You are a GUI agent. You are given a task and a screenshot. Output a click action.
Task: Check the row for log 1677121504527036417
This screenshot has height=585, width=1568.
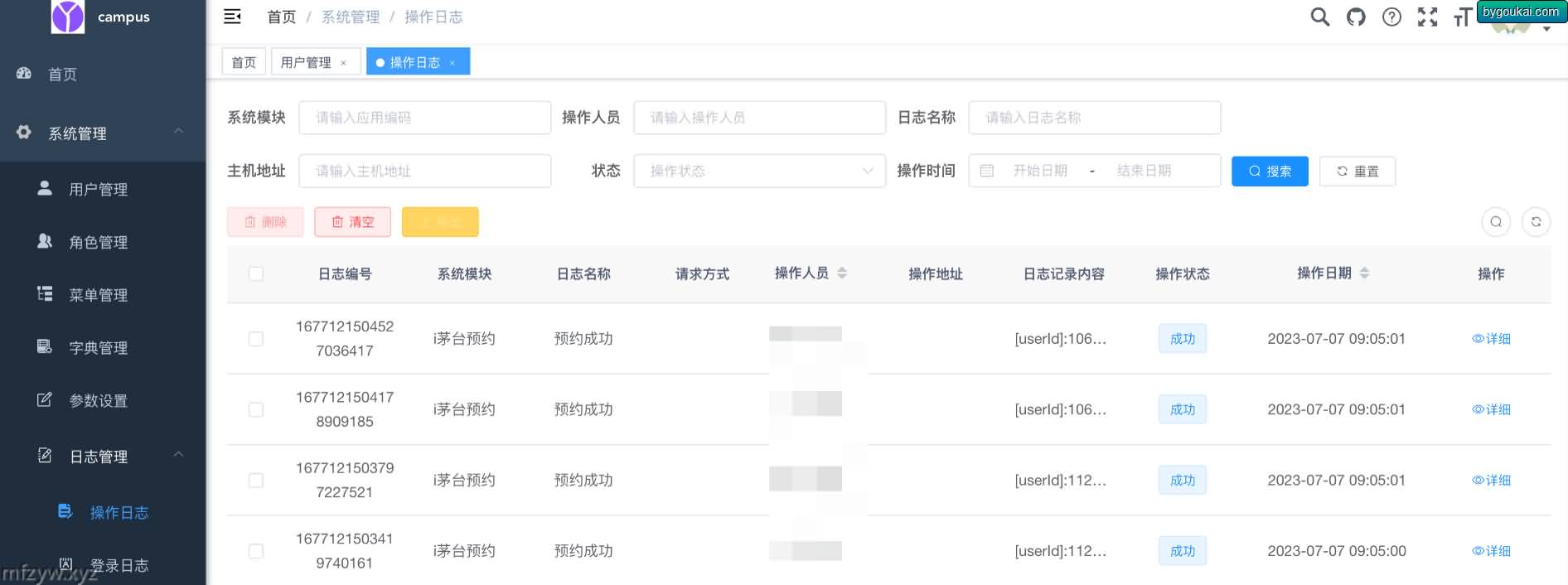[256, 339]
